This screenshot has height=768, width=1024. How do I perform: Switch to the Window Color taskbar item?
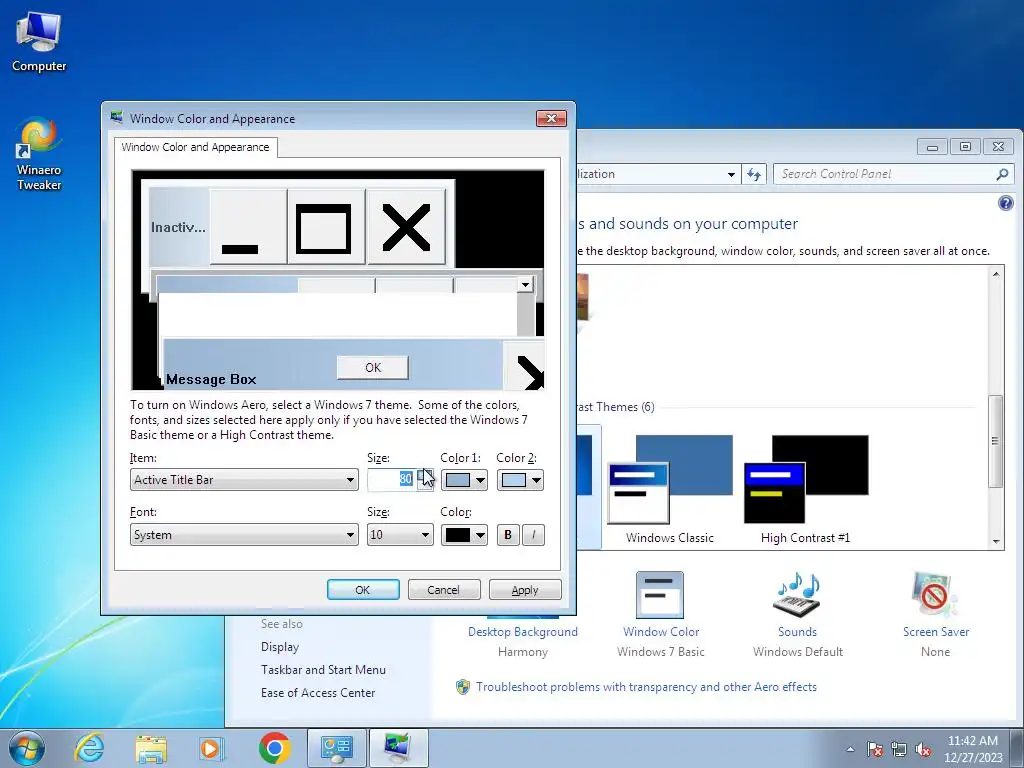(x=398, y=748)
